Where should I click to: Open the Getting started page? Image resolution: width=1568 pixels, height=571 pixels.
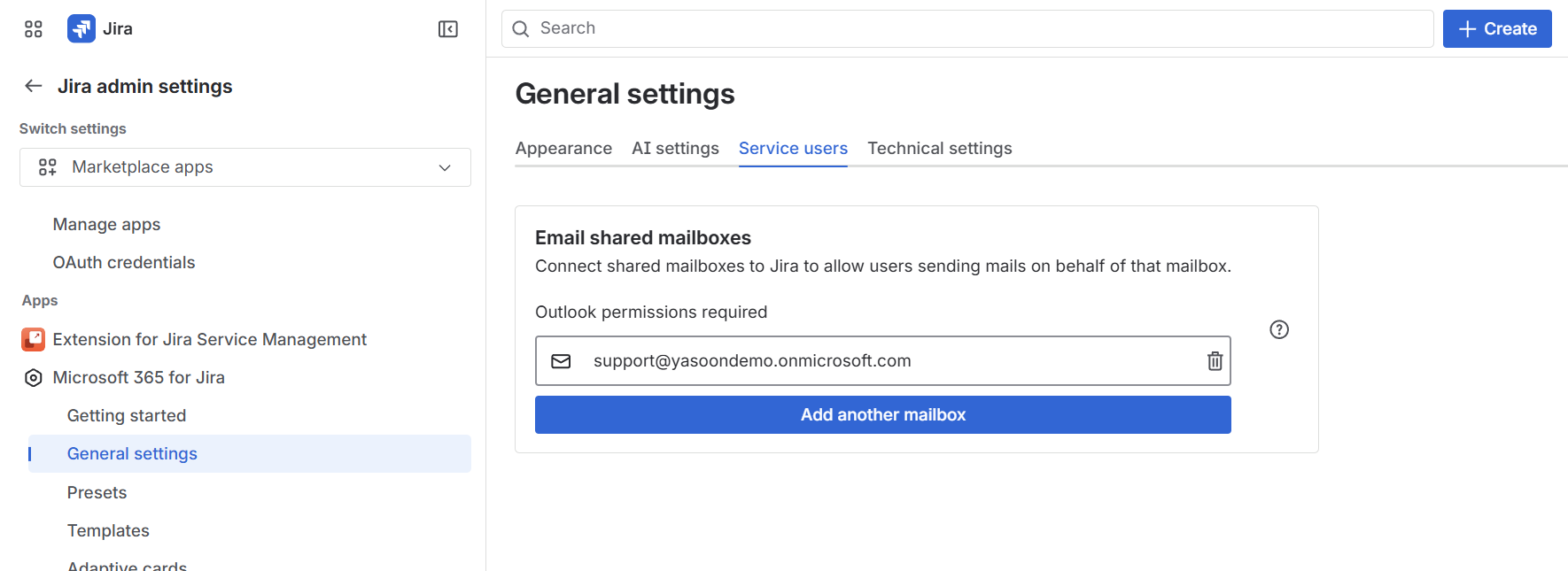coord(127,416)
